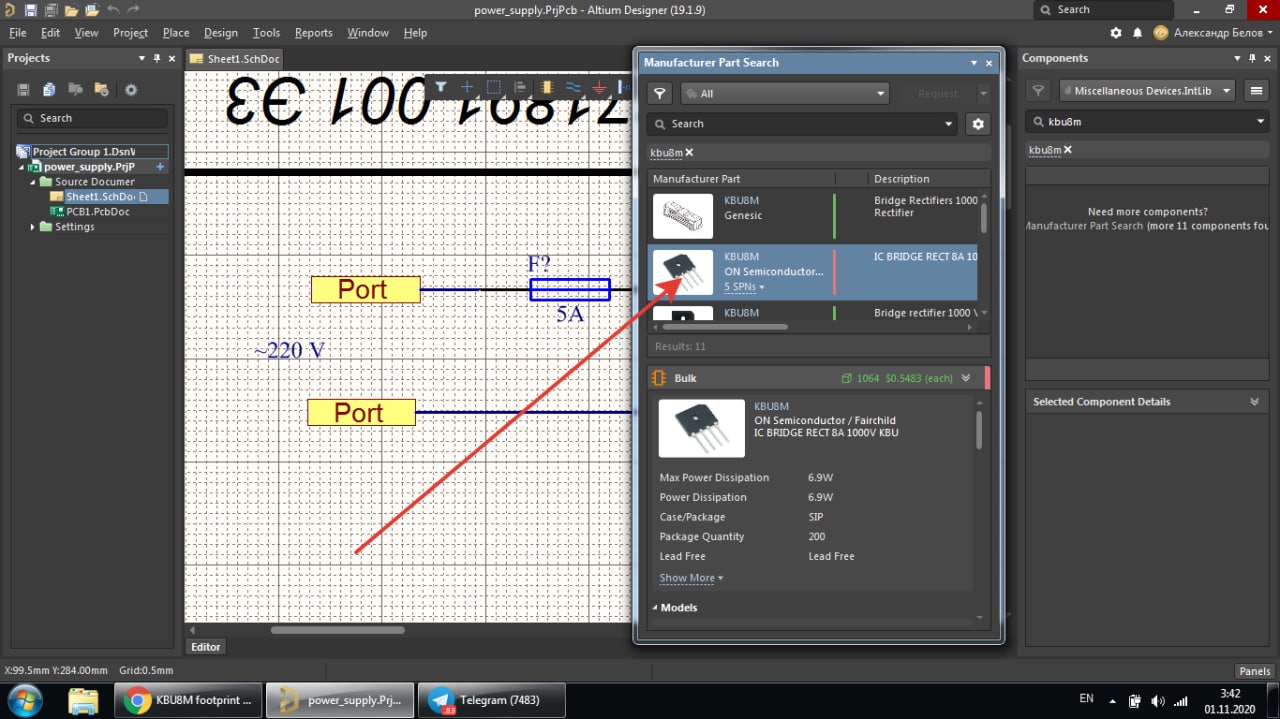Open the Components panel hamburger menu

coord(1256,91)
